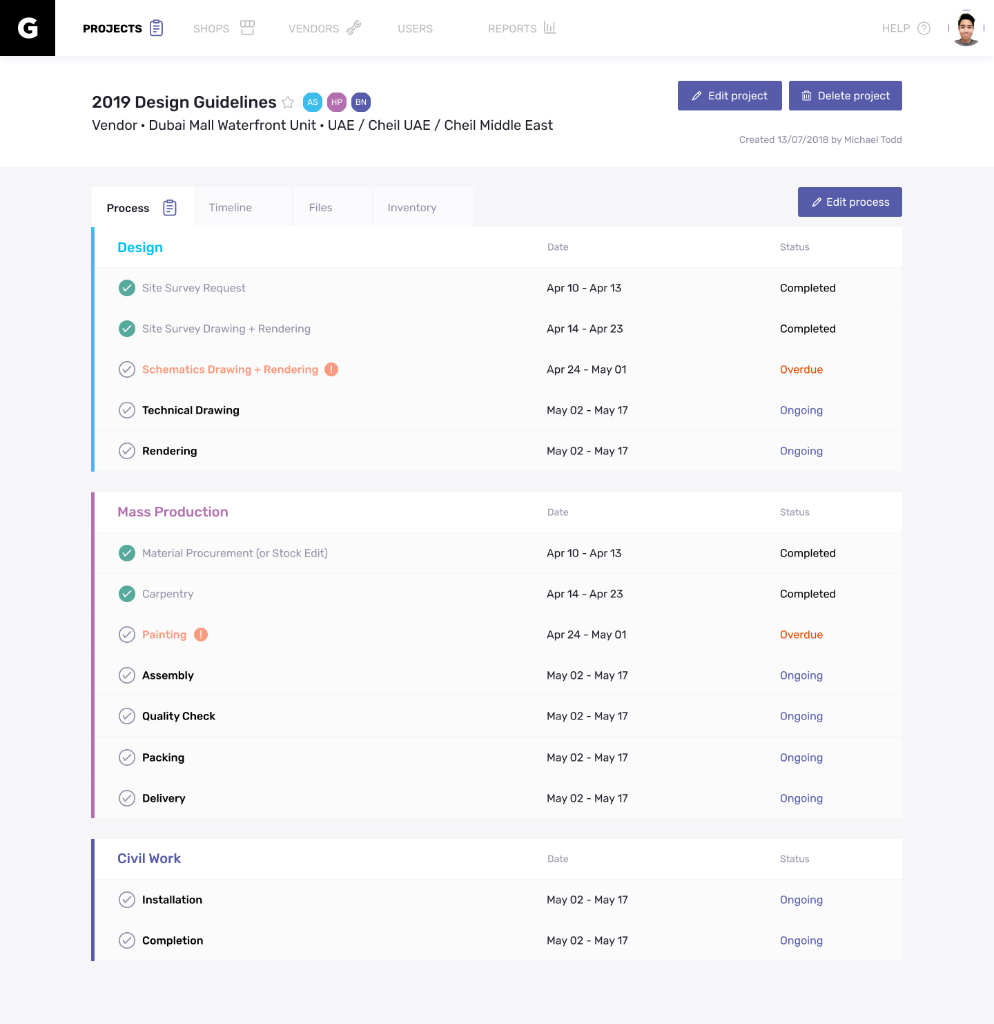The height and width of the screenshot is (1024, 994).
Task: Open the Users menu
Action: tap(415, 28)
